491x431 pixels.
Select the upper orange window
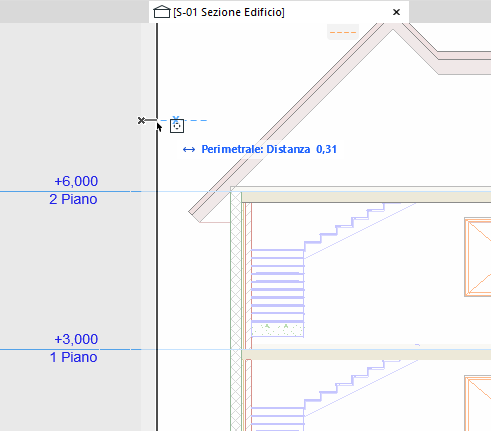click(x=478, y=257)
